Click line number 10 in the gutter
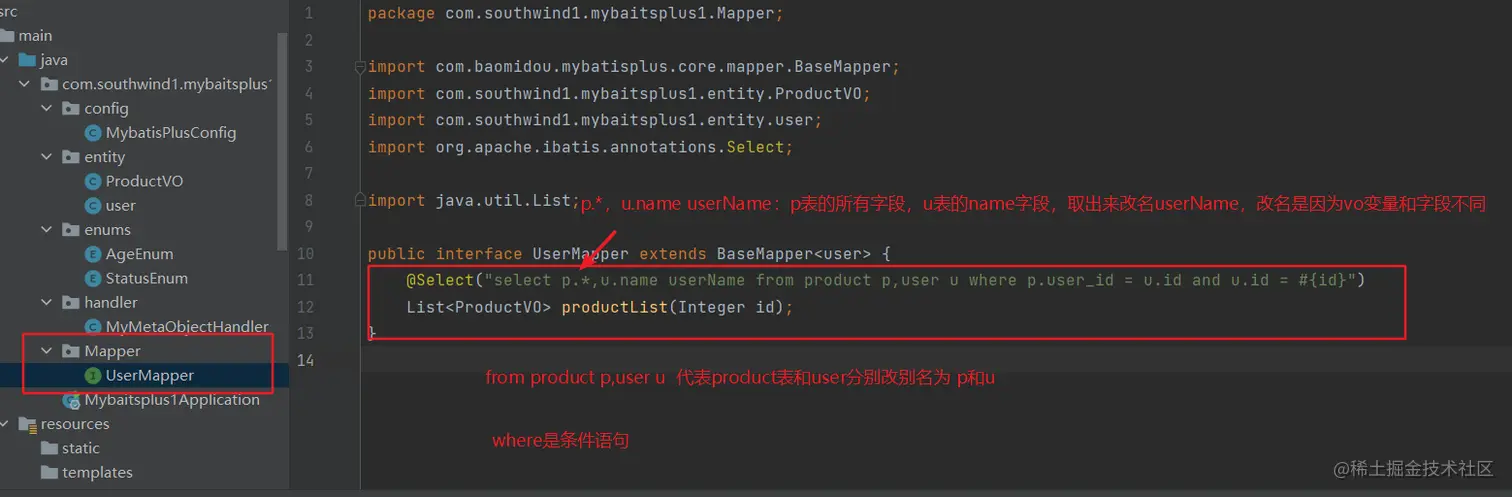The image size is (1512, 497). click(x=304, y=253)
